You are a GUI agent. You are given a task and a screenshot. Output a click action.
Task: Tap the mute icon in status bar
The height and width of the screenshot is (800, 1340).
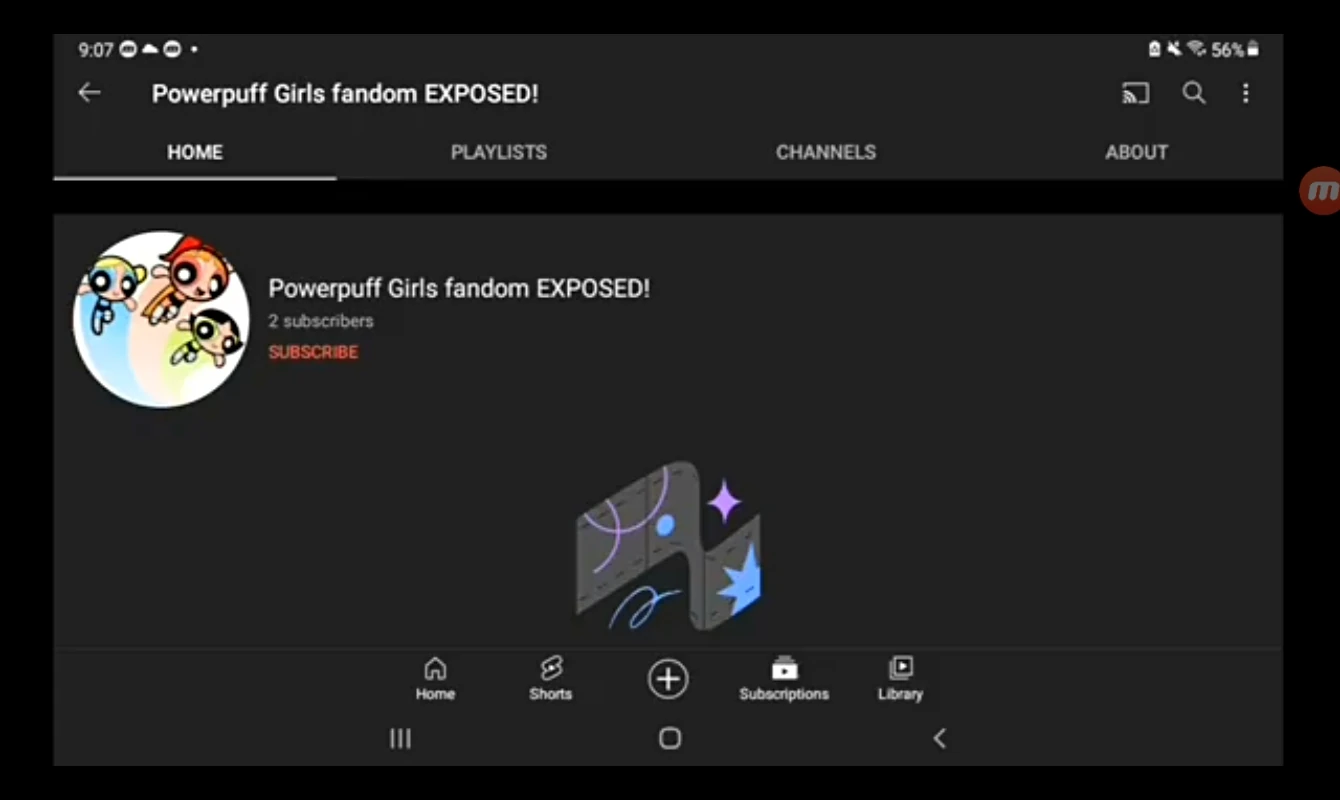point(1175,49)
